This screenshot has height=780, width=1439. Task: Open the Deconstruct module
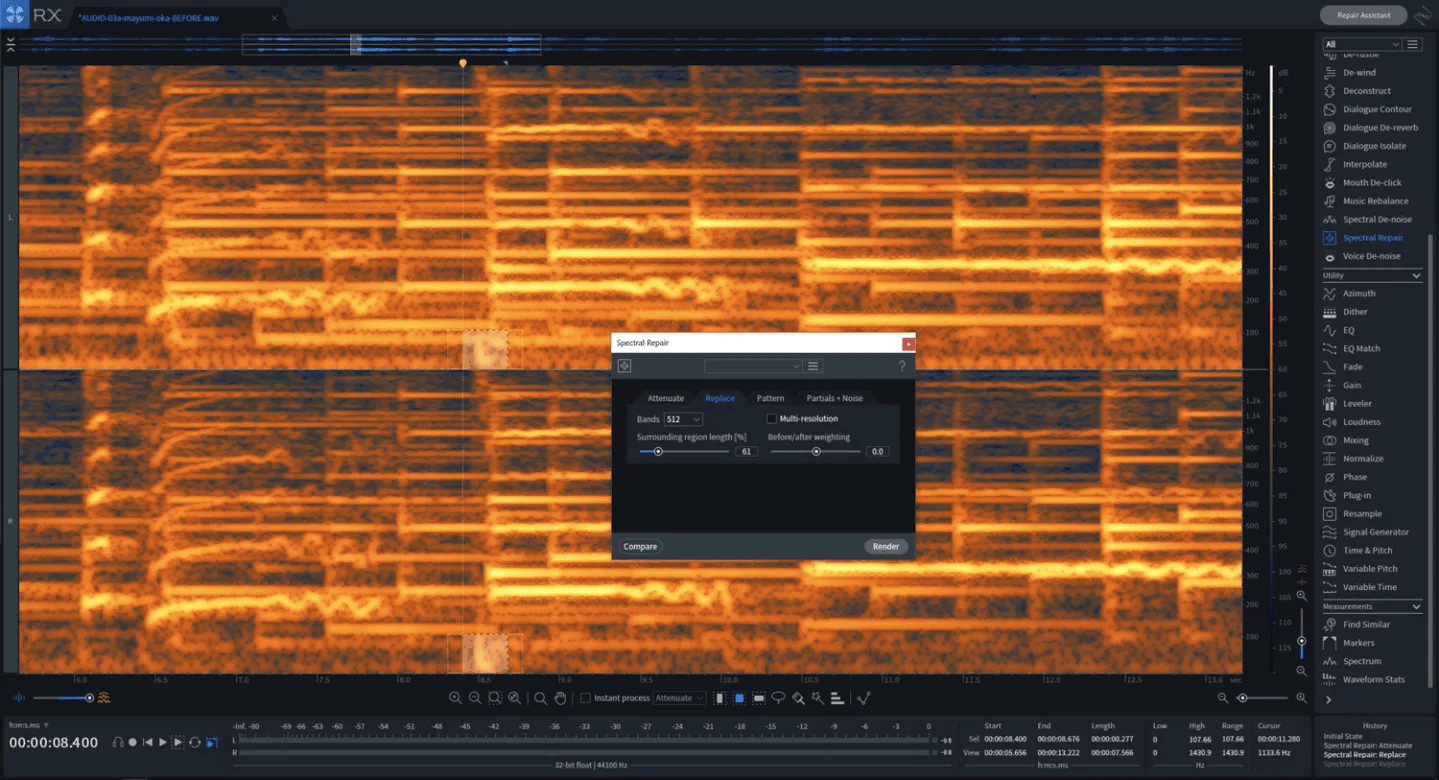1366,91
